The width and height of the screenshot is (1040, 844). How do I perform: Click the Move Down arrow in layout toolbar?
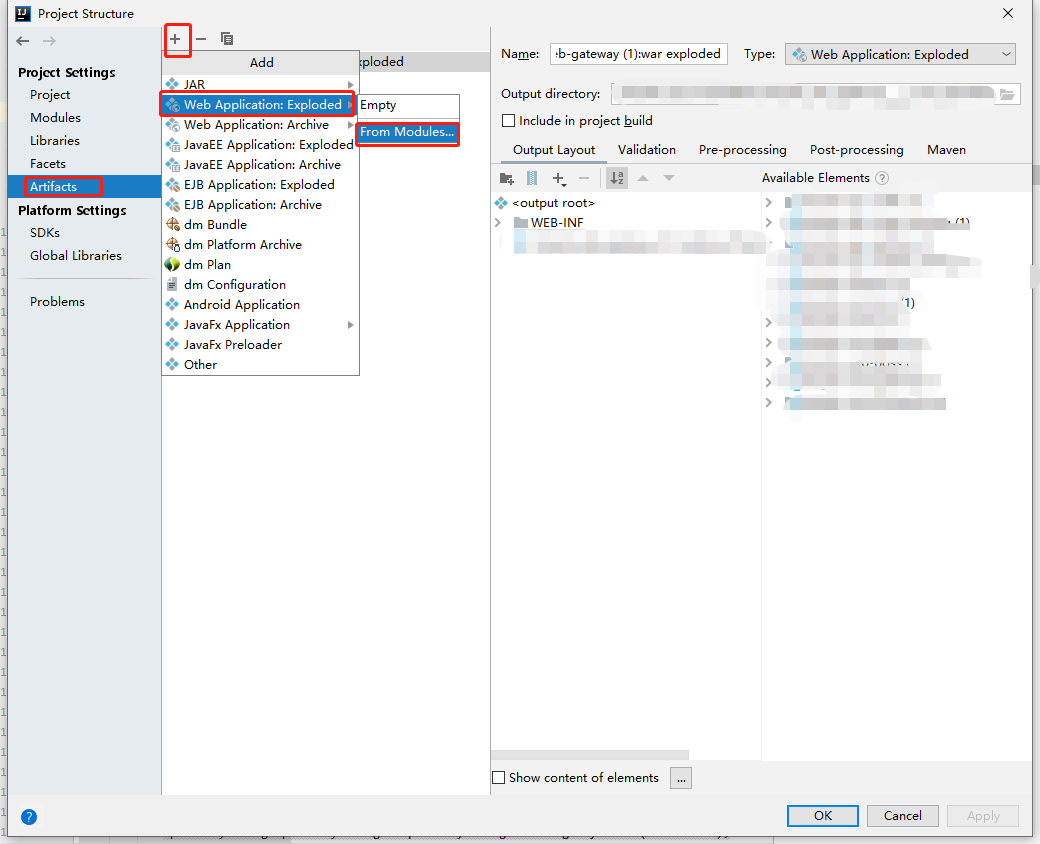pyautogui.click(x=669, y=178)
